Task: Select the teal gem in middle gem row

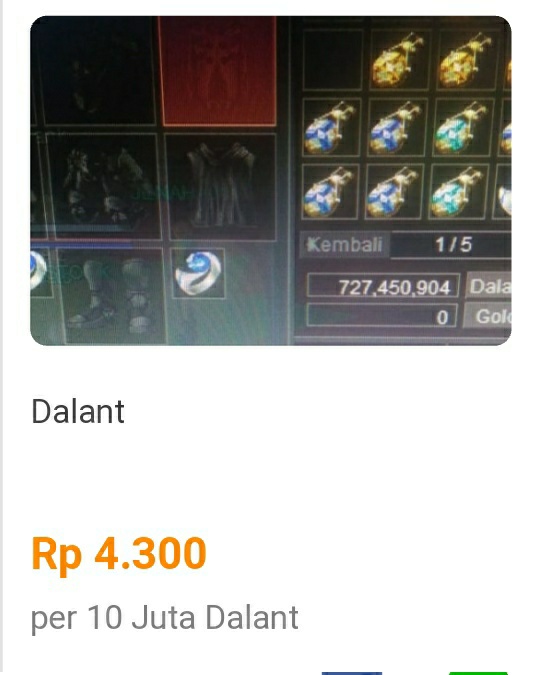Action: 462,127
